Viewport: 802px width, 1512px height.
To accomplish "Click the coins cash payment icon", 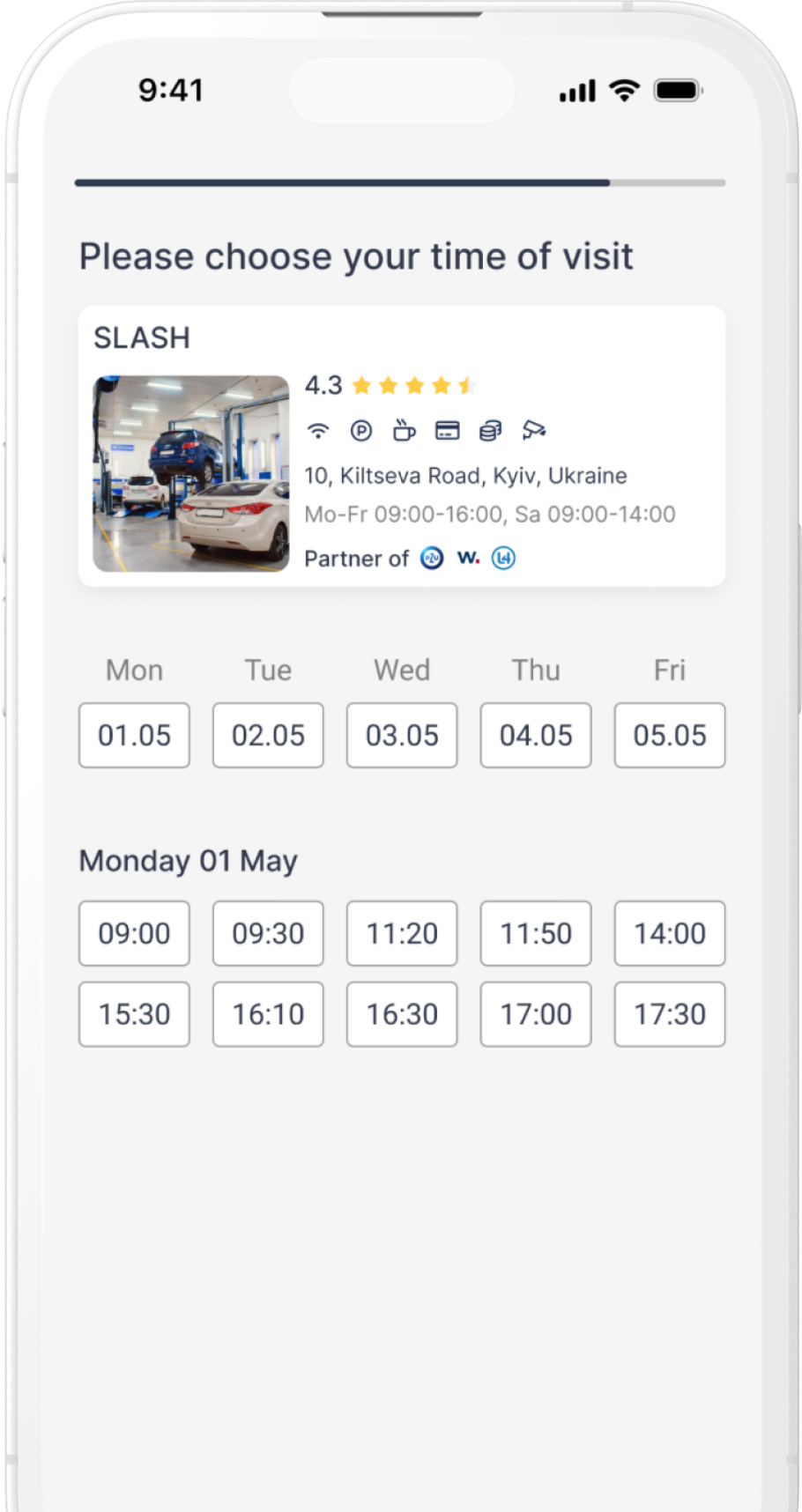I will pyautogui.click(x=490, y=431).
